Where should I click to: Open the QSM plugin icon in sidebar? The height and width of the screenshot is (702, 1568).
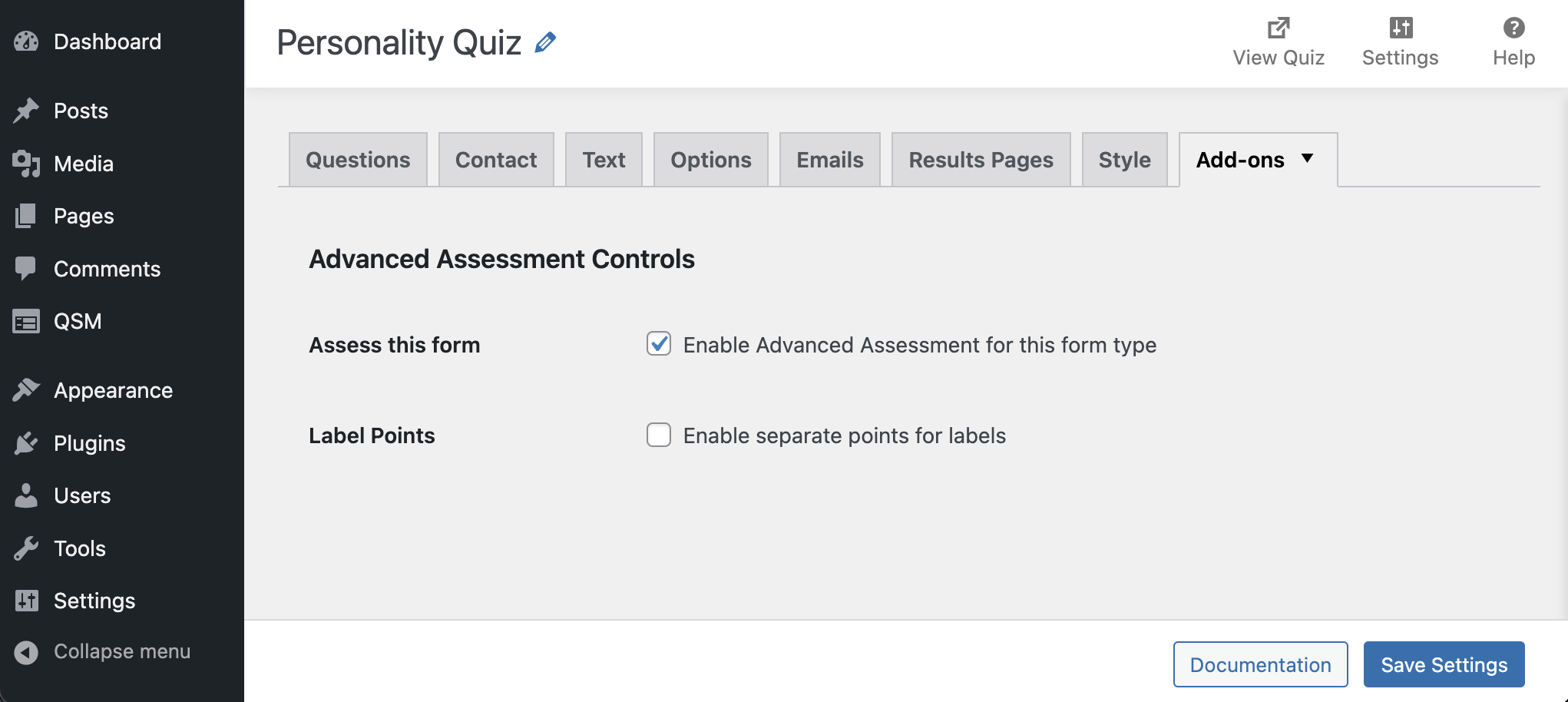25,321
